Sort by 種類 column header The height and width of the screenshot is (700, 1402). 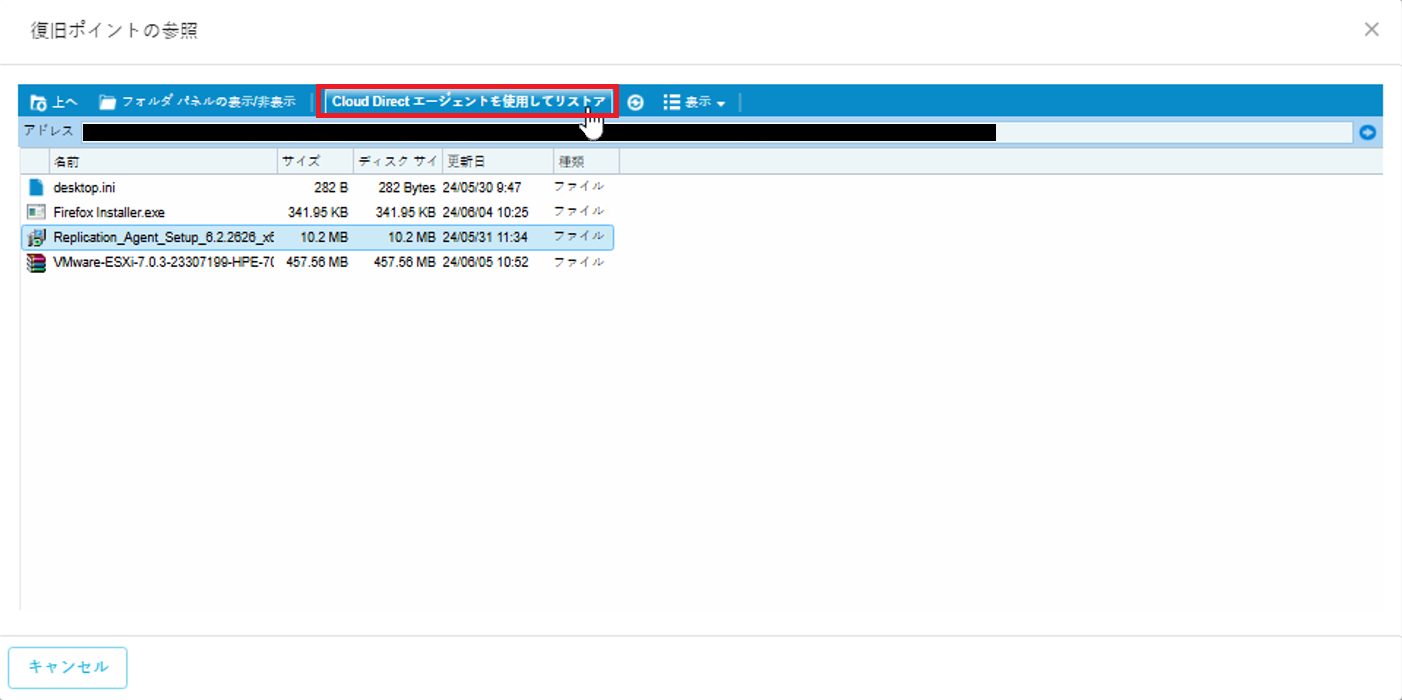pyautogui.click(x=586, y=161)
